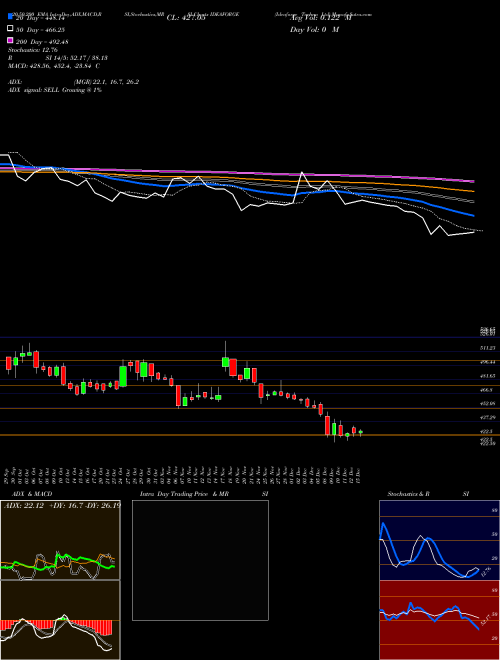Click the 'Stochastics & RSI' panel title
Image resolution: width=500 pixels, height=660 pixels.
(x=428, y=494)
